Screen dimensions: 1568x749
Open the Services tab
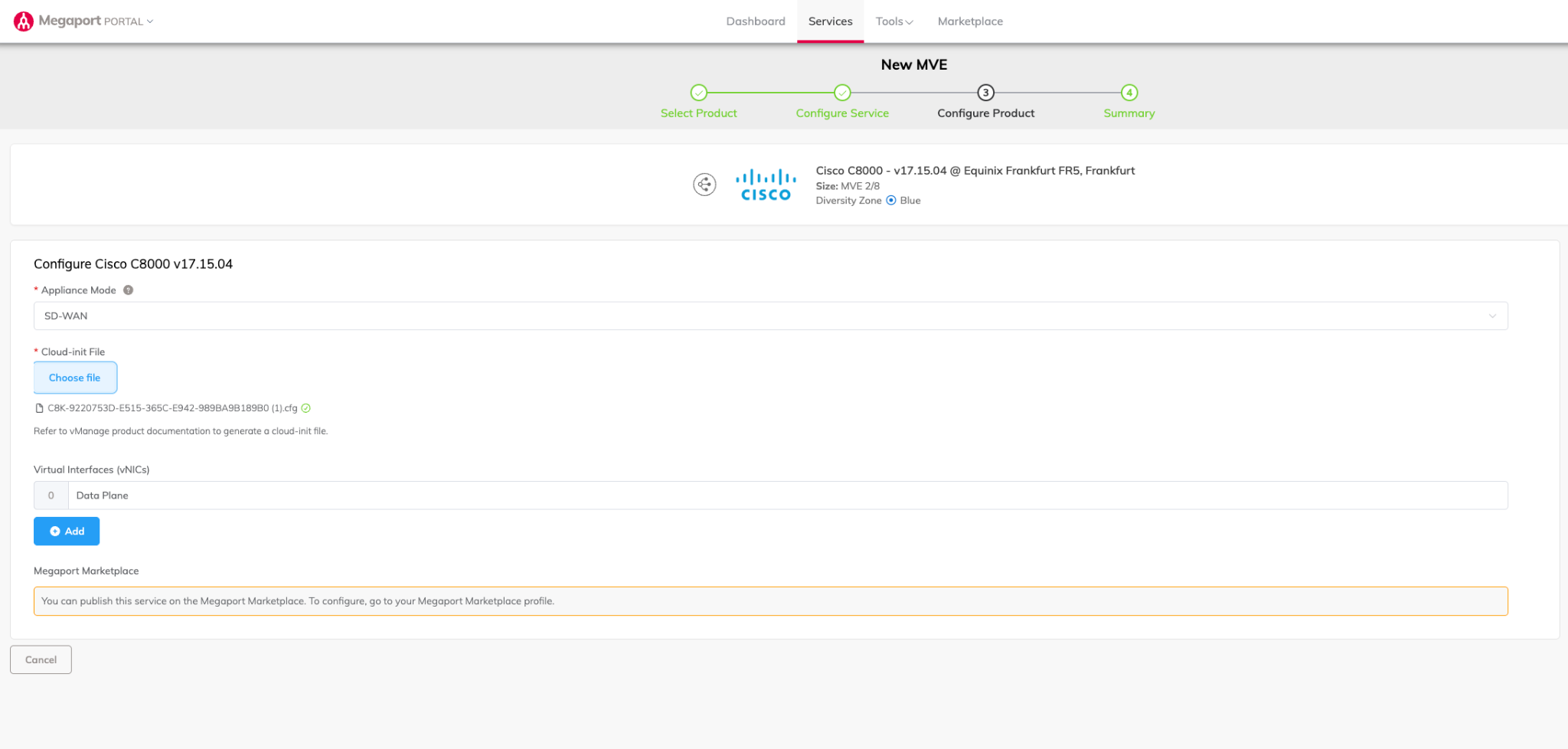(830, 21)
